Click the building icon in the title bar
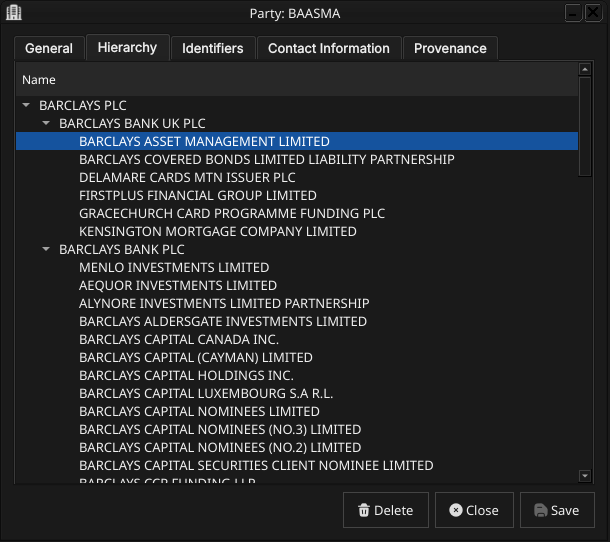Screen dimensions: 610x542 click(14, 12)
